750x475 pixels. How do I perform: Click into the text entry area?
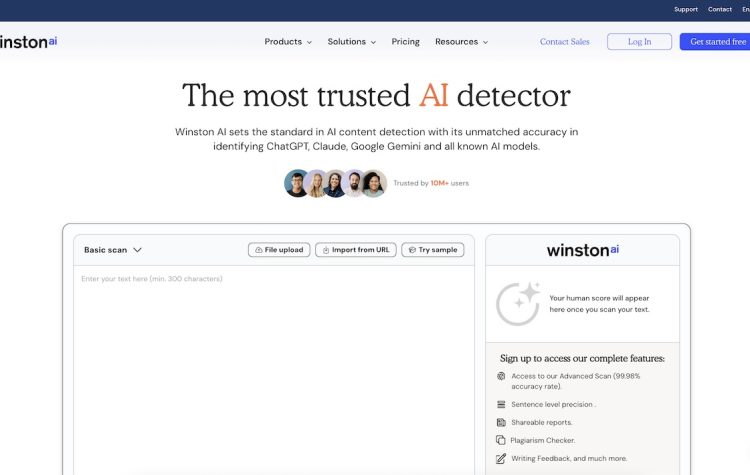(274, 368)
